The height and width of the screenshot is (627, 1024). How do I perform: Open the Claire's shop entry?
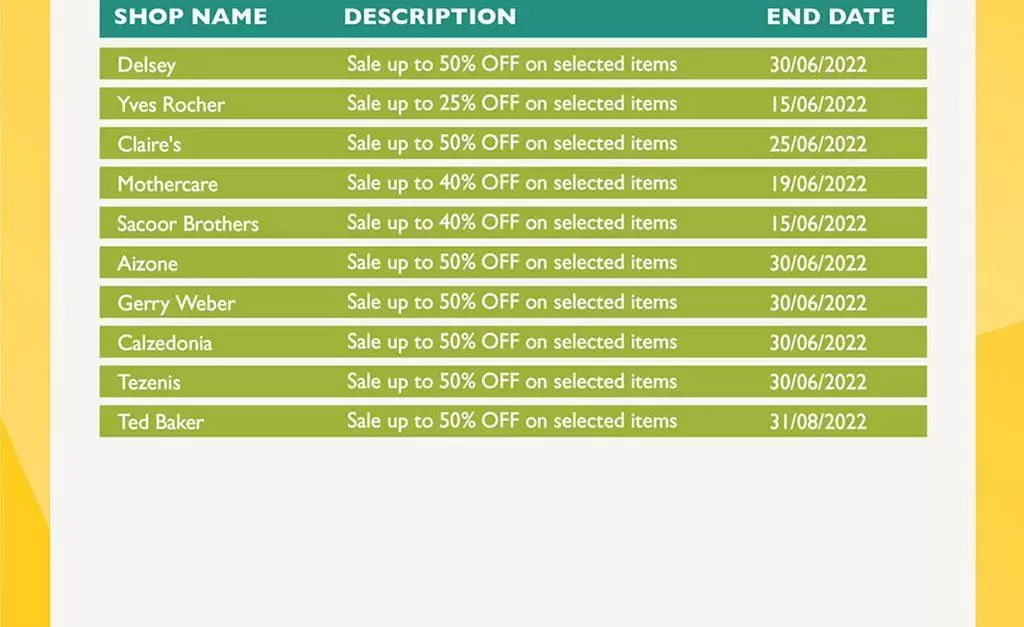149,144
